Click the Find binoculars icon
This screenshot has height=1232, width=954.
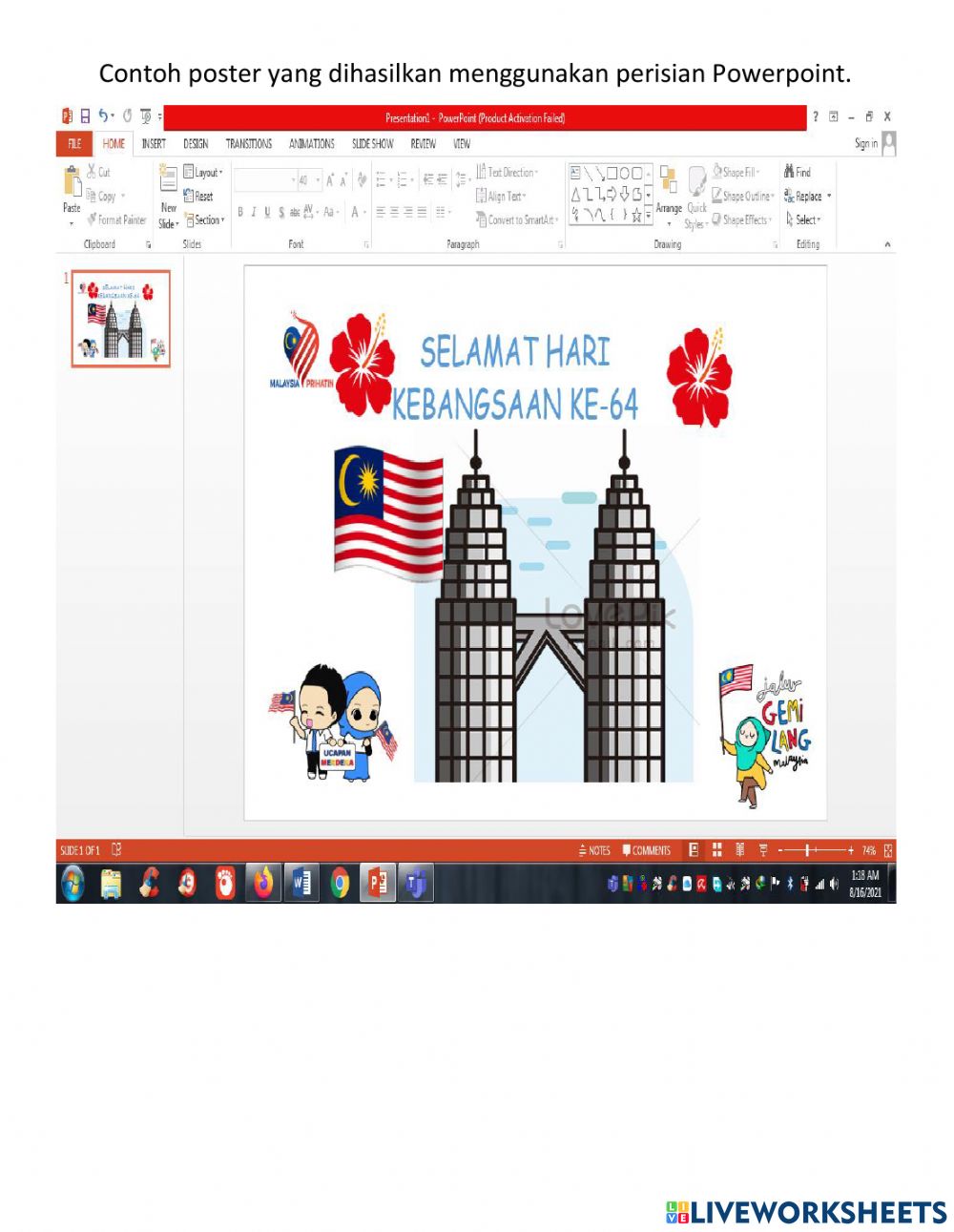click(790, 172)
